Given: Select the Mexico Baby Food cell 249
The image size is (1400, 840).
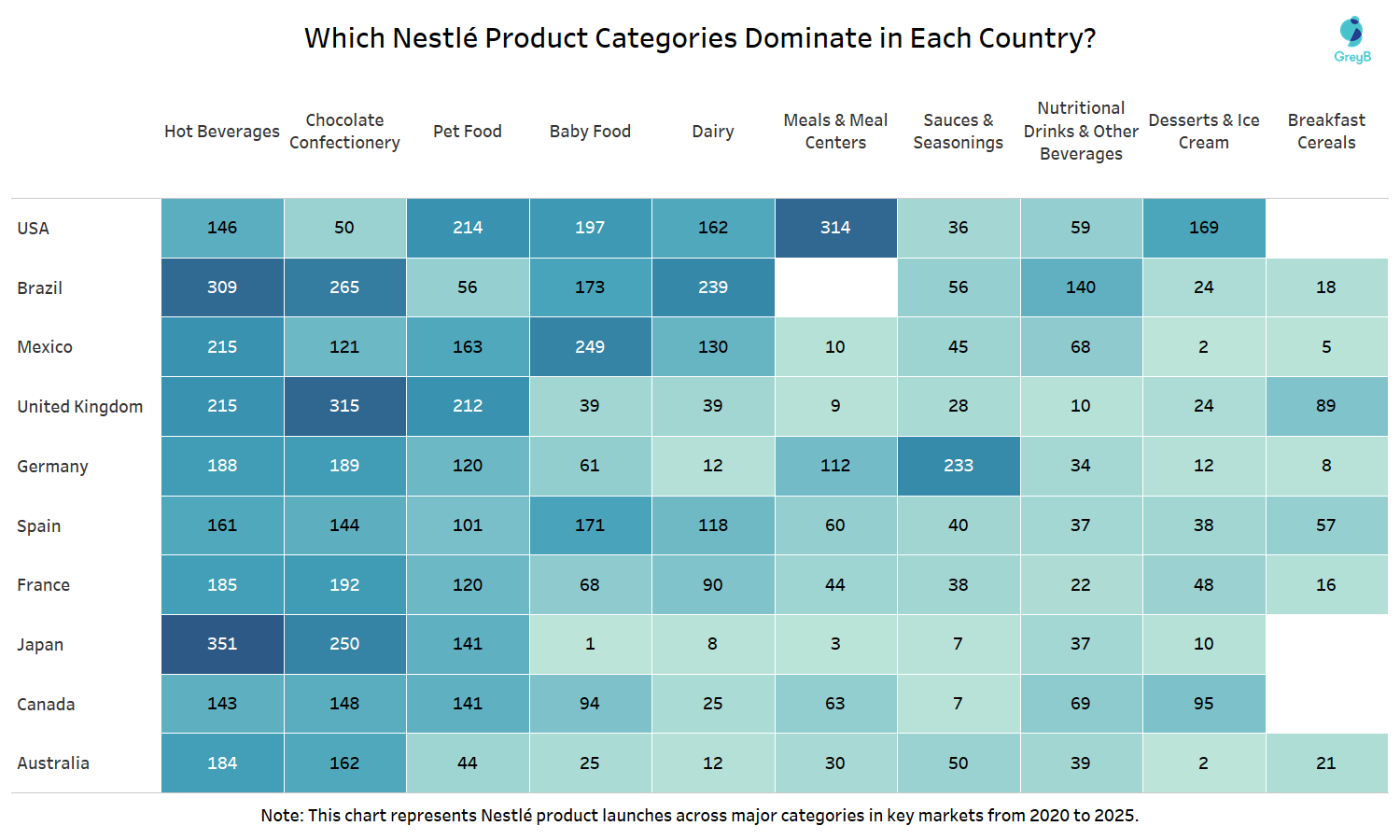Looking at the screenshot, I should click(x=590, y=347).
